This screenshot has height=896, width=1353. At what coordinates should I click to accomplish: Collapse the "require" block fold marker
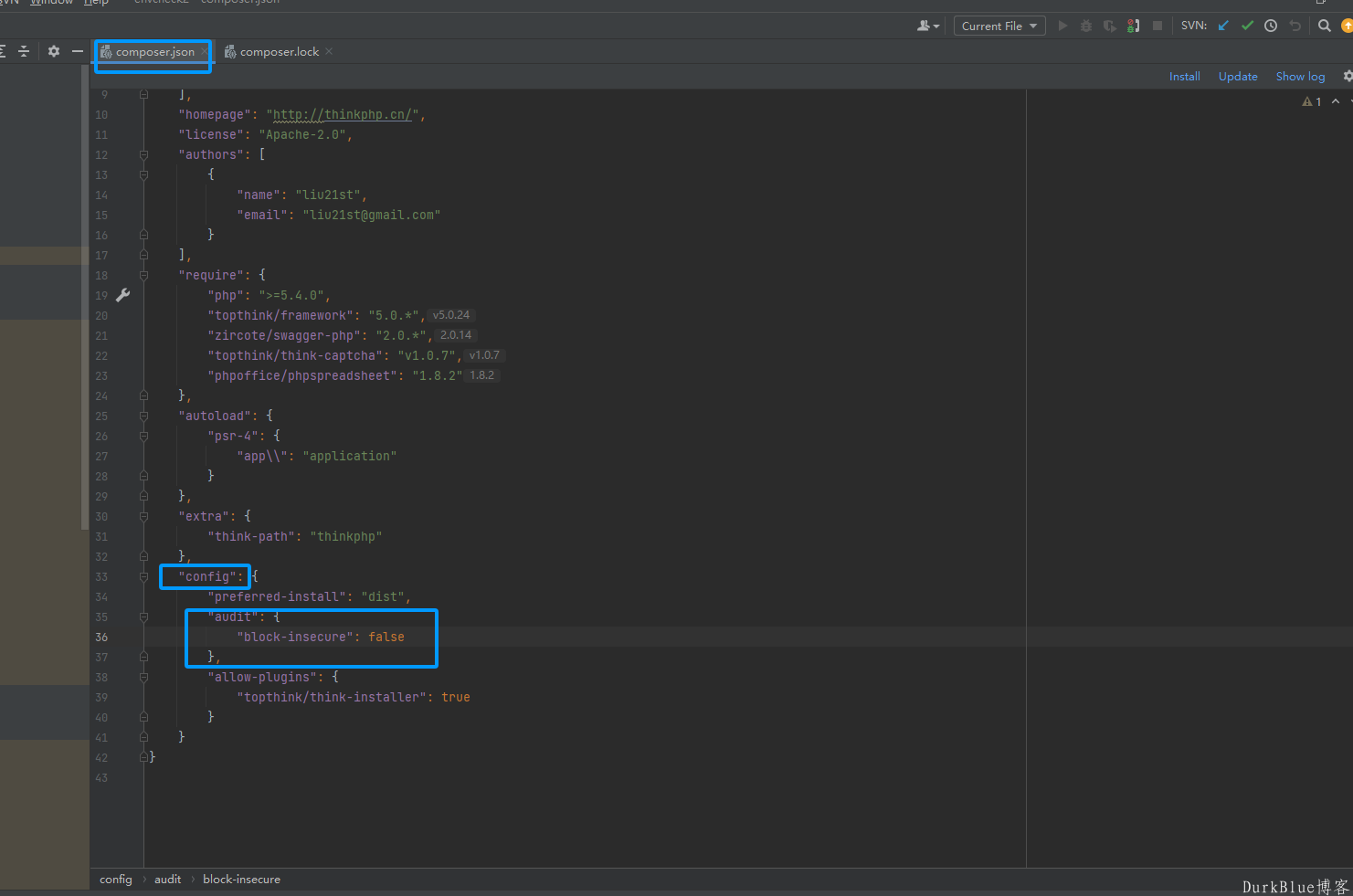pos(143,275)
